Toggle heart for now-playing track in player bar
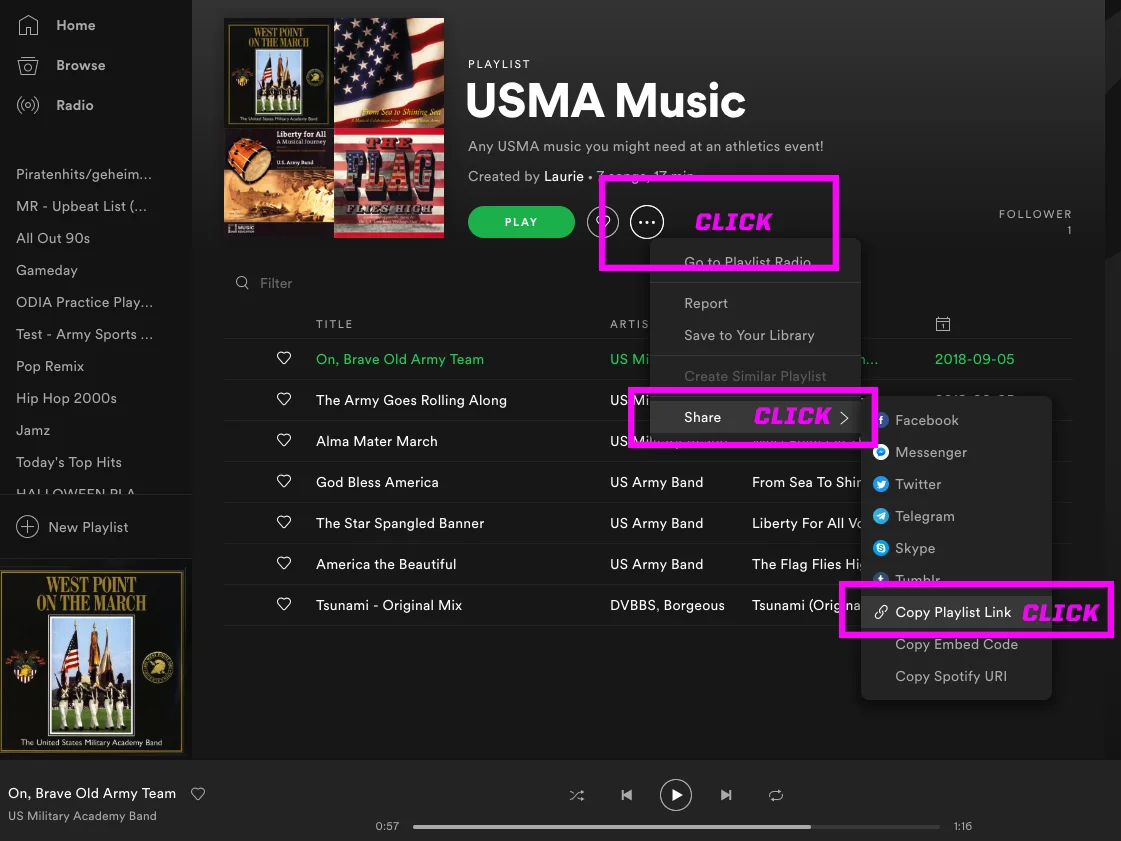This screenshot has width=1121, height=841. tap(198, 794)
